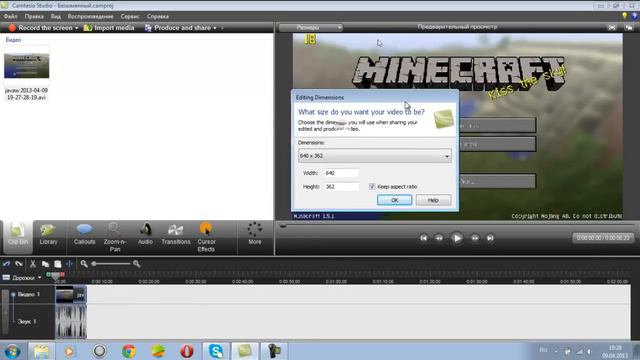Open the Сервис menu
Screen dimensions: 640x360
130,16
